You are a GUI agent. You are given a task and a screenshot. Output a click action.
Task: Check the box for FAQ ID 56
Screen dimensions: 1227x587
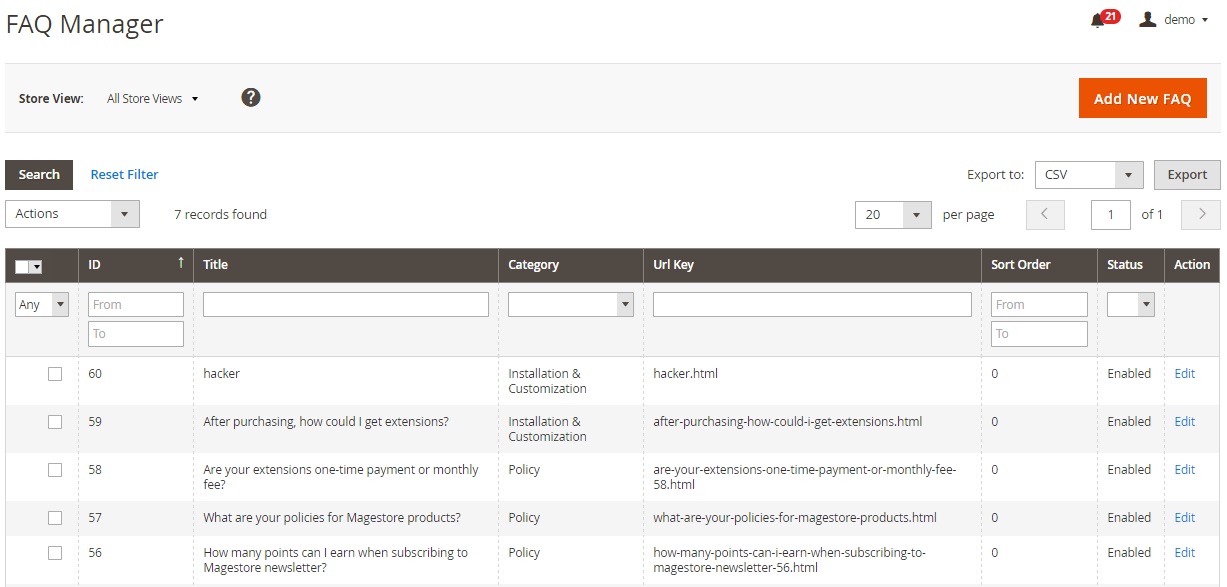pos(55,553)
